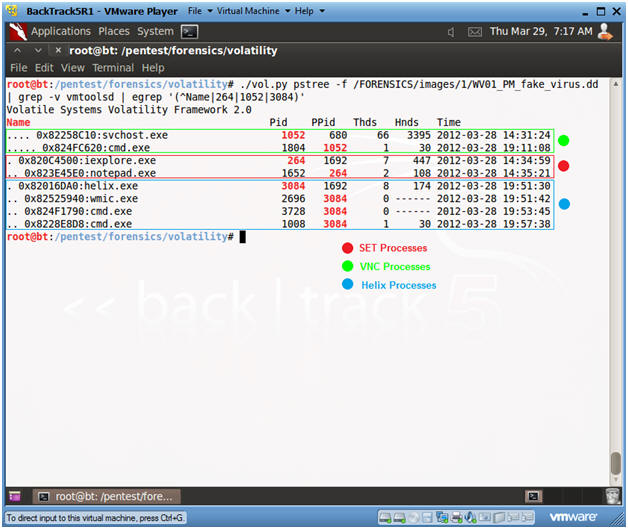Click the iexplore.exe process row

(280, 161)
